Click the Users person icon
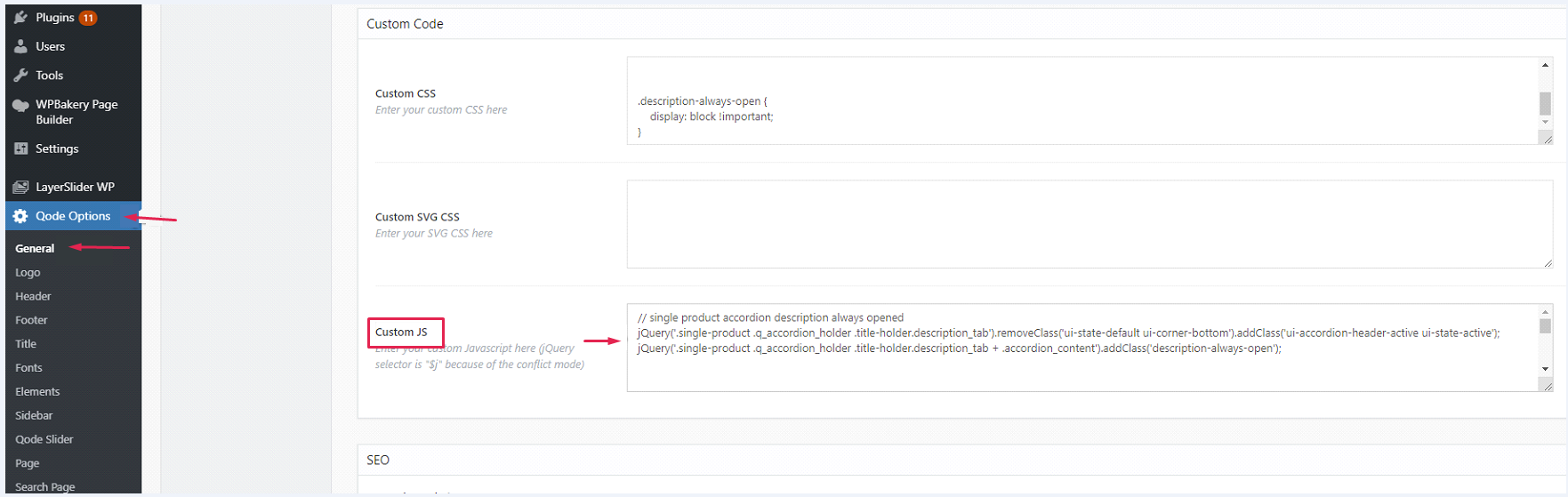The image size is (1568, 497). tap(20, 46)
